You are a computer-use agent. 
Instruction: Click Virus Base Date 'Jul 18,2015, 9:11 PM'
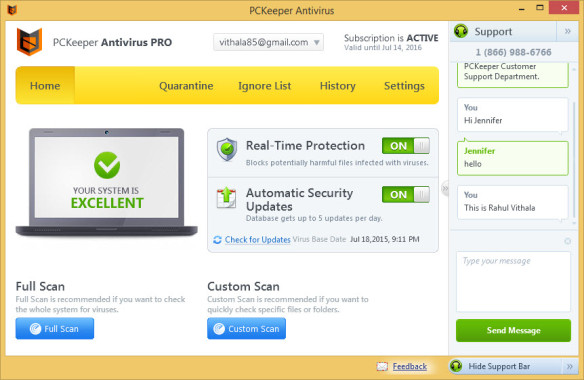(385, 239)
